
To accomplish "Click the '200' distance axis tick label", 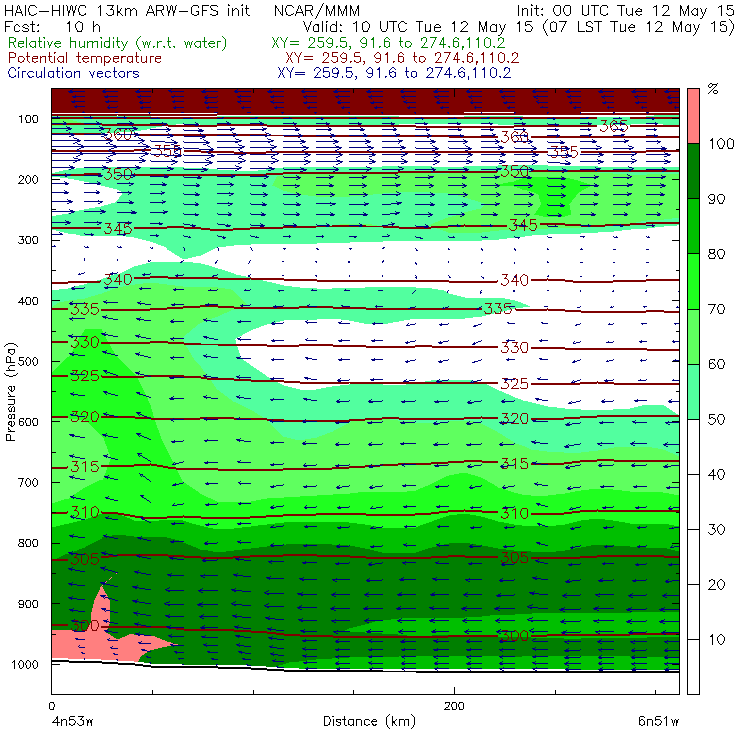I will [x=454, y=706].
